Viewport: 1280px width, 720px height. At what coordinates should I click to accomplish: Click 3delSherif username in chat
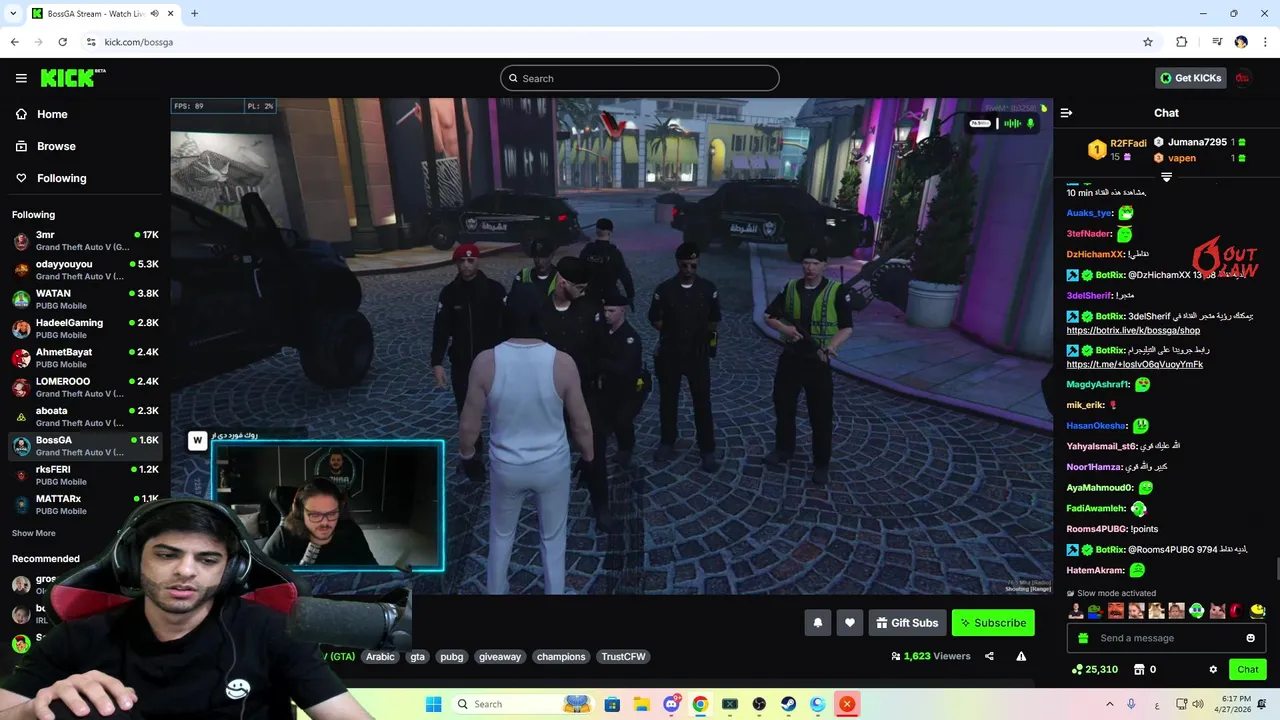click(1089, 295)
